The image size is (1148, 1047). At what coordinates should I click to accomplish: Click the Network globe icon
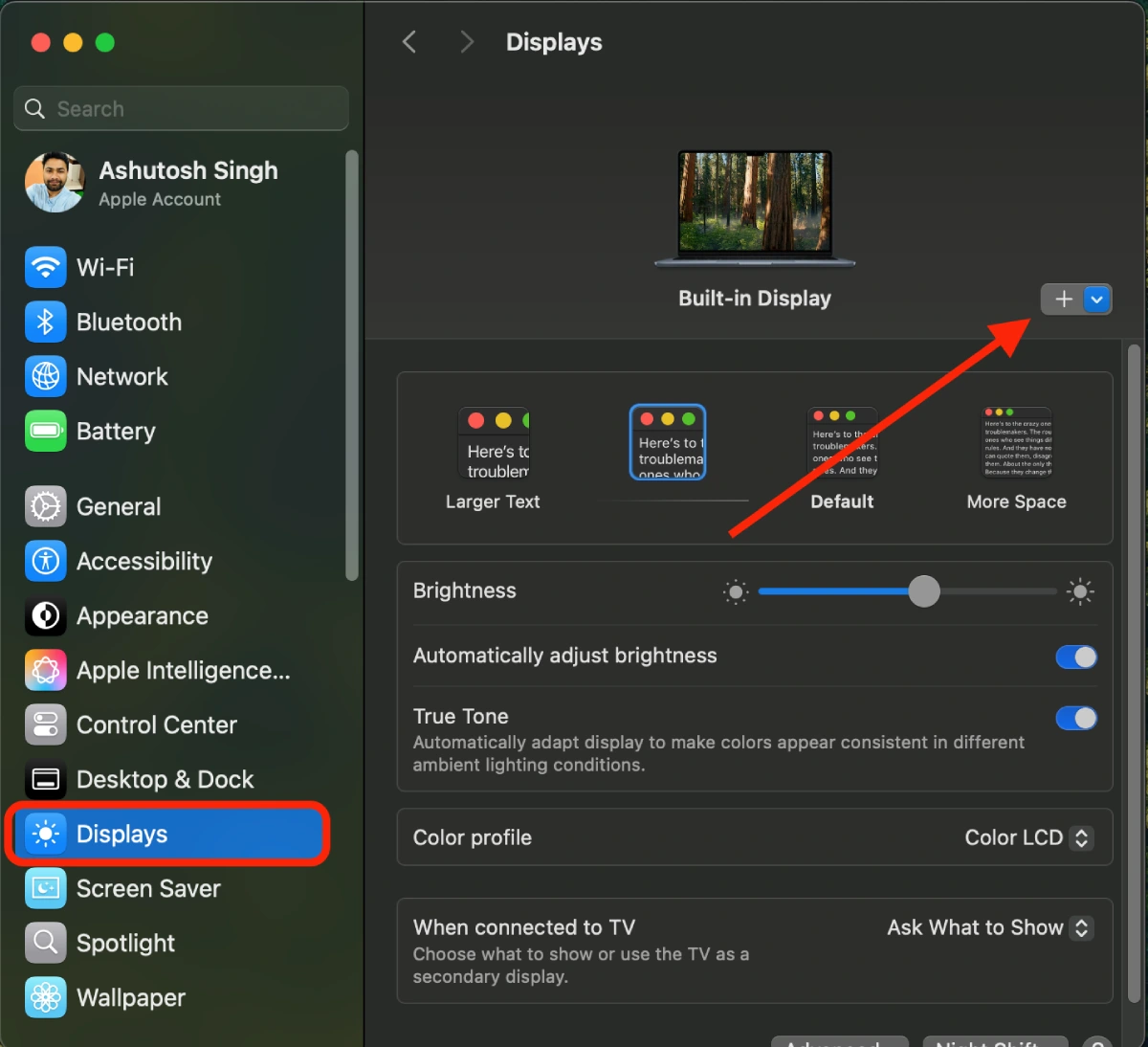coord(46,376)
